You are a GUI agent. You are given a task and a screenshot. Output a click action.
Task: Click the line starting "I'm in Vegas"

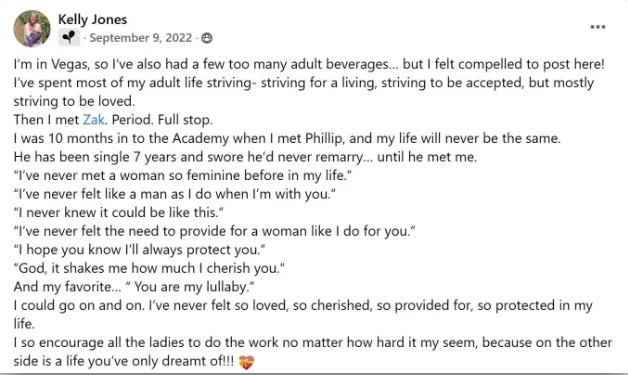(309, 64)
